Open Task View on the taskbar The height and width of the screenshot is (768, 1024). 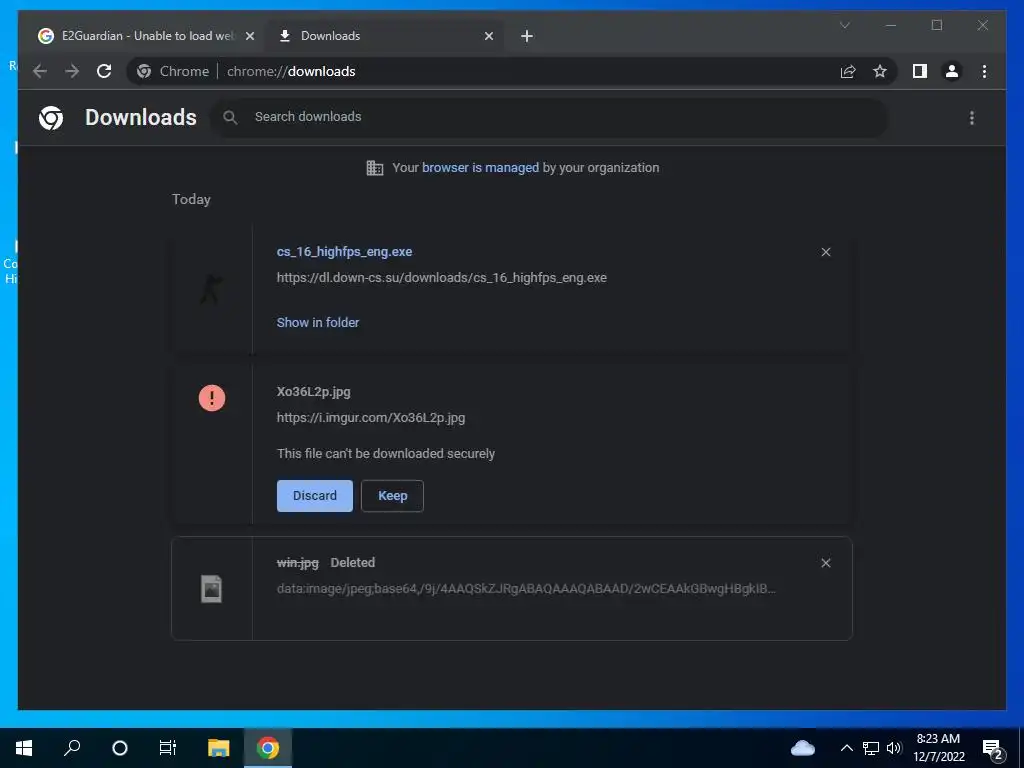click(x=168, y=748)
